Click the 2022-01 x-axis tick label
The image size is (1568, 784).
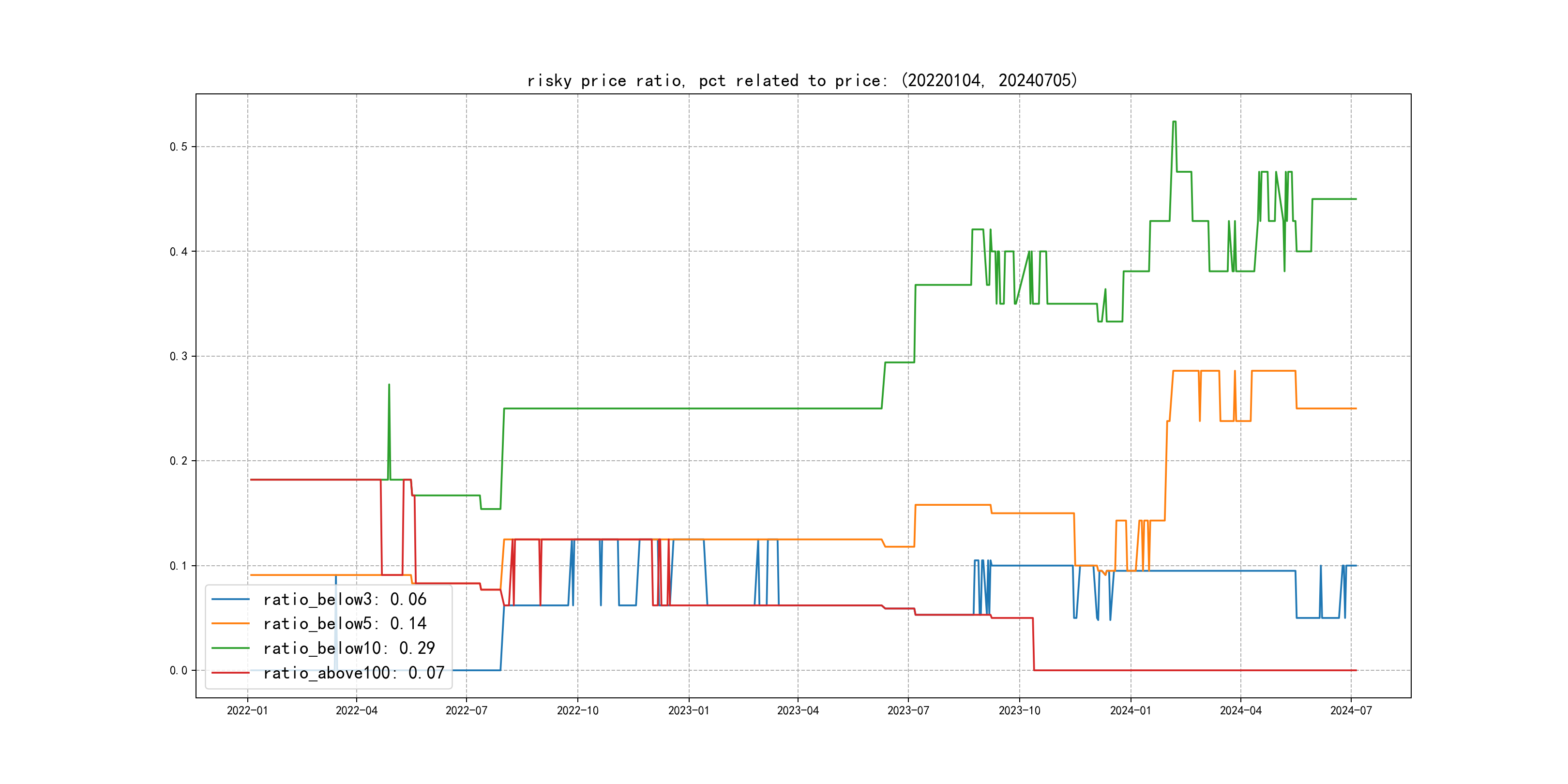coord(247,710)
